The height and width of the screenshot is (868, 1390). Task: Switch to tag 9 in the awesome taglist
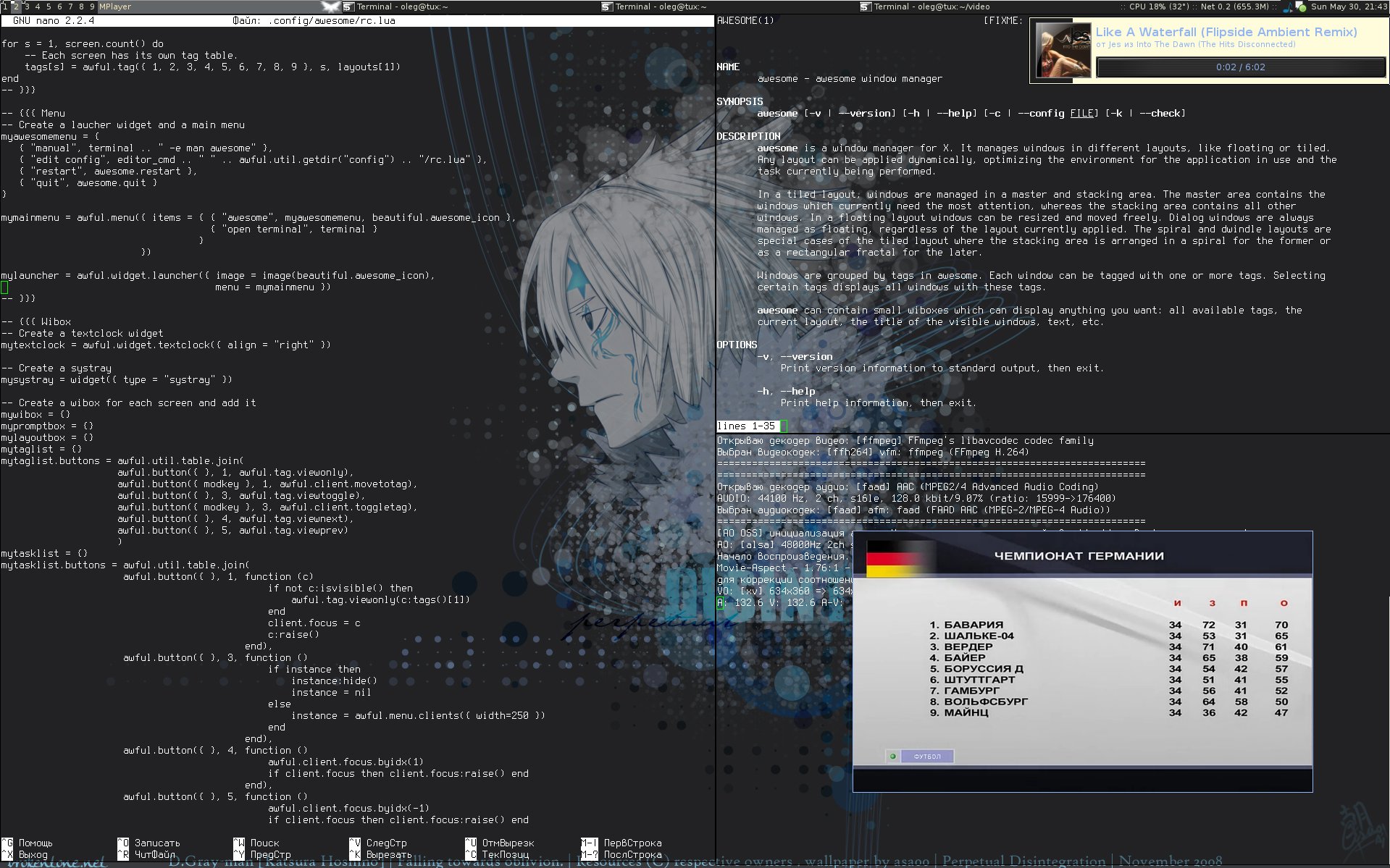[92, 7]
